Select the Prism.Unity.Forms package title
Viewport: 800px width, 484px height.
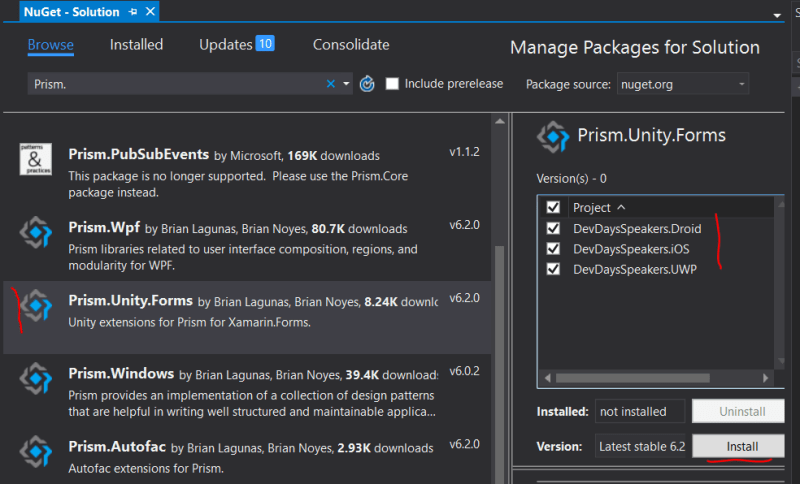(x=131, y=300)
